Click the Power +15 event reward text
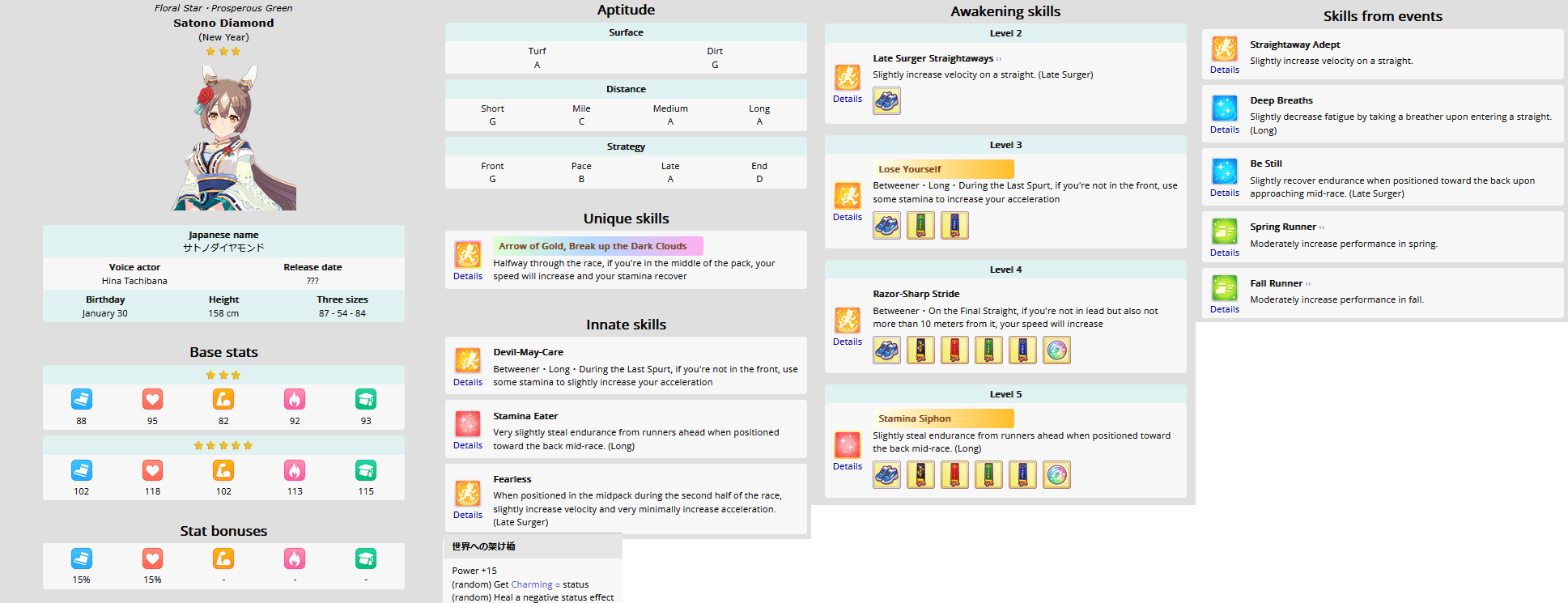Viewport: 1568px width, 603px height. point(474,571)
